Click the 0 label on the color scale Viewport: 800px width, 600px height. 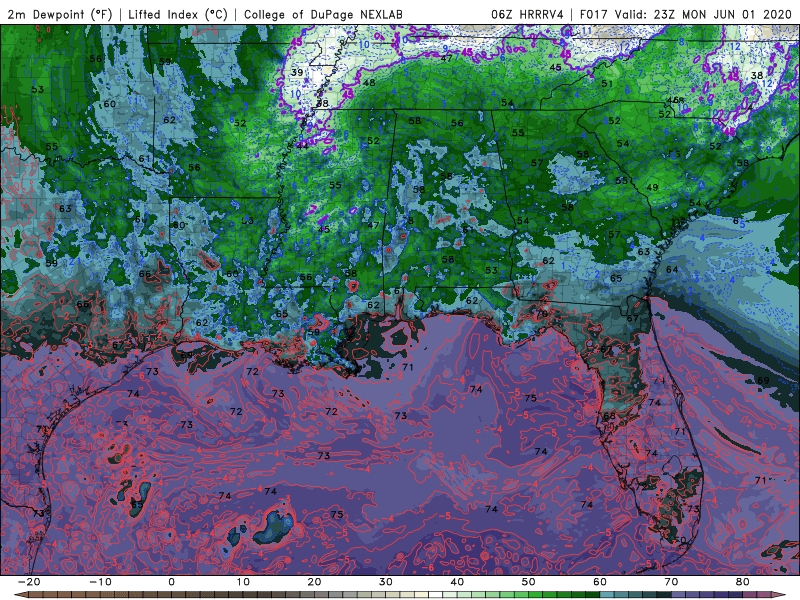pos(171,582)
